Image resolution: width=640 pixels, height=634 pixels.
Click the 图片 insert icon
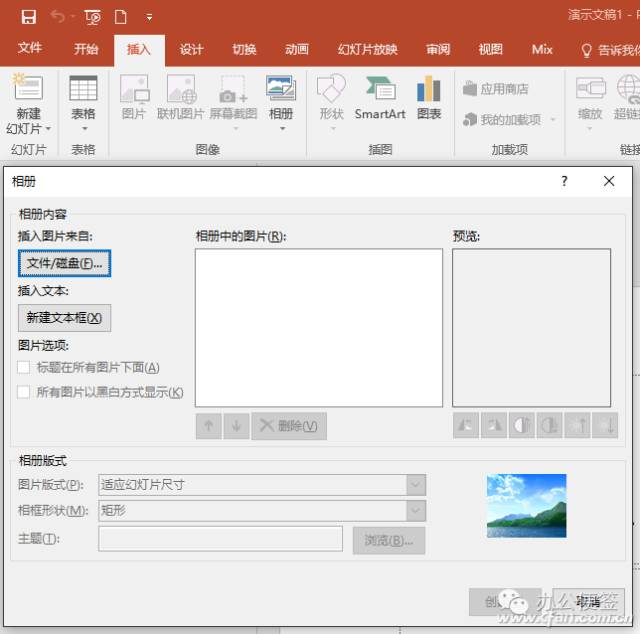(x=134, y=88)
